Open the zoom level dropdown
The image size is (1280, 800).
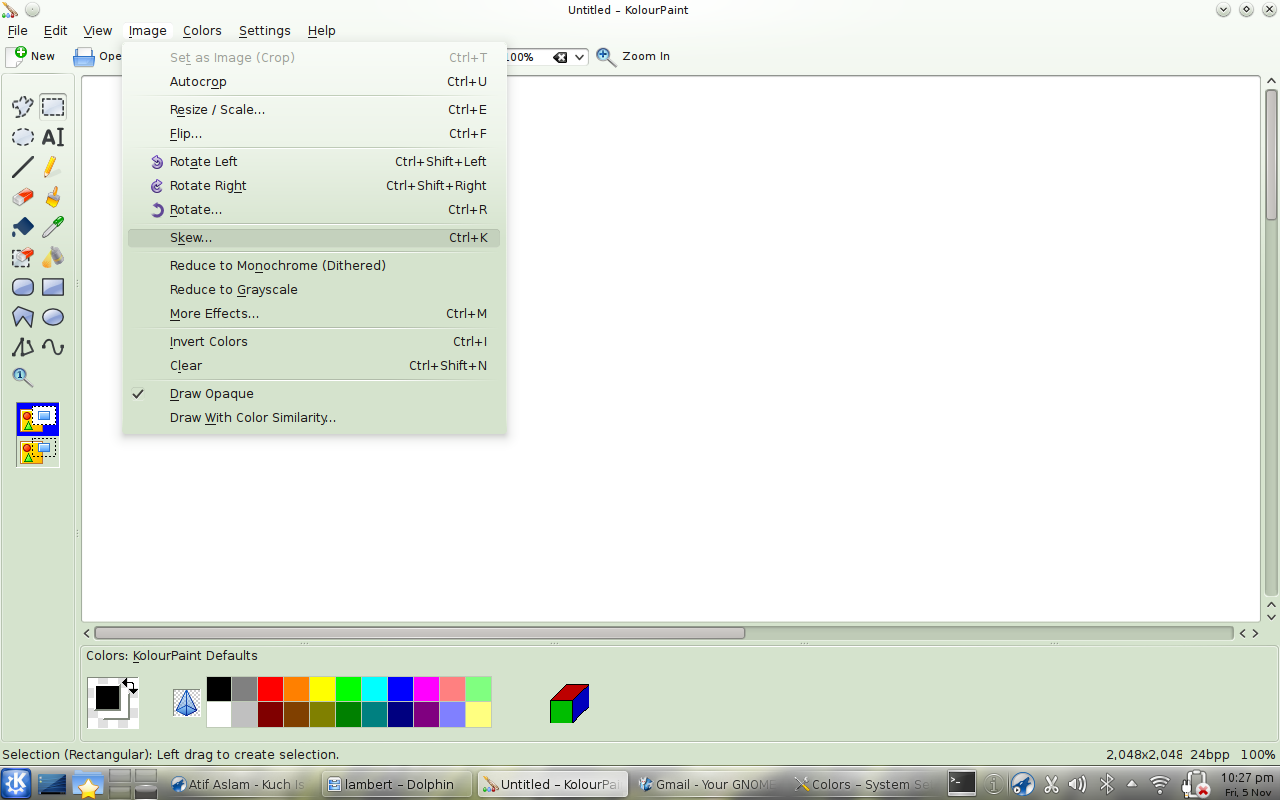579,57
